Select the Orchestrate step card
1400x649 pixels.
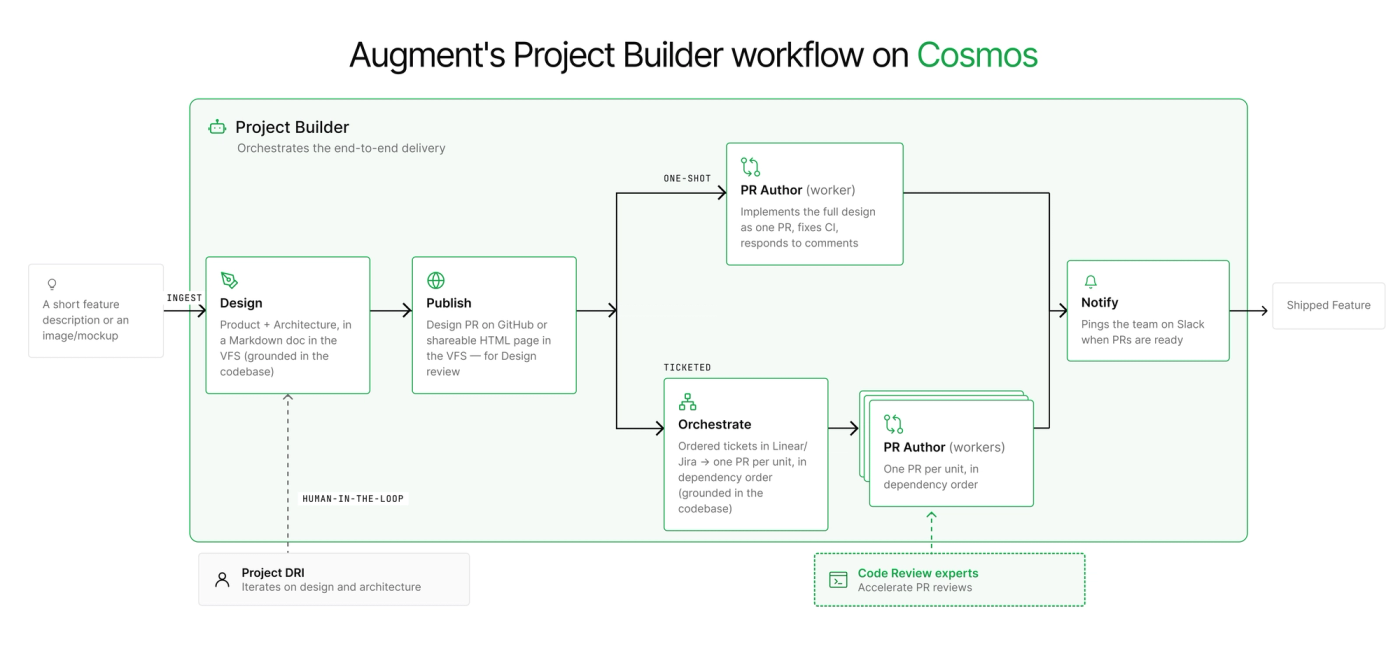pos(746,454)
